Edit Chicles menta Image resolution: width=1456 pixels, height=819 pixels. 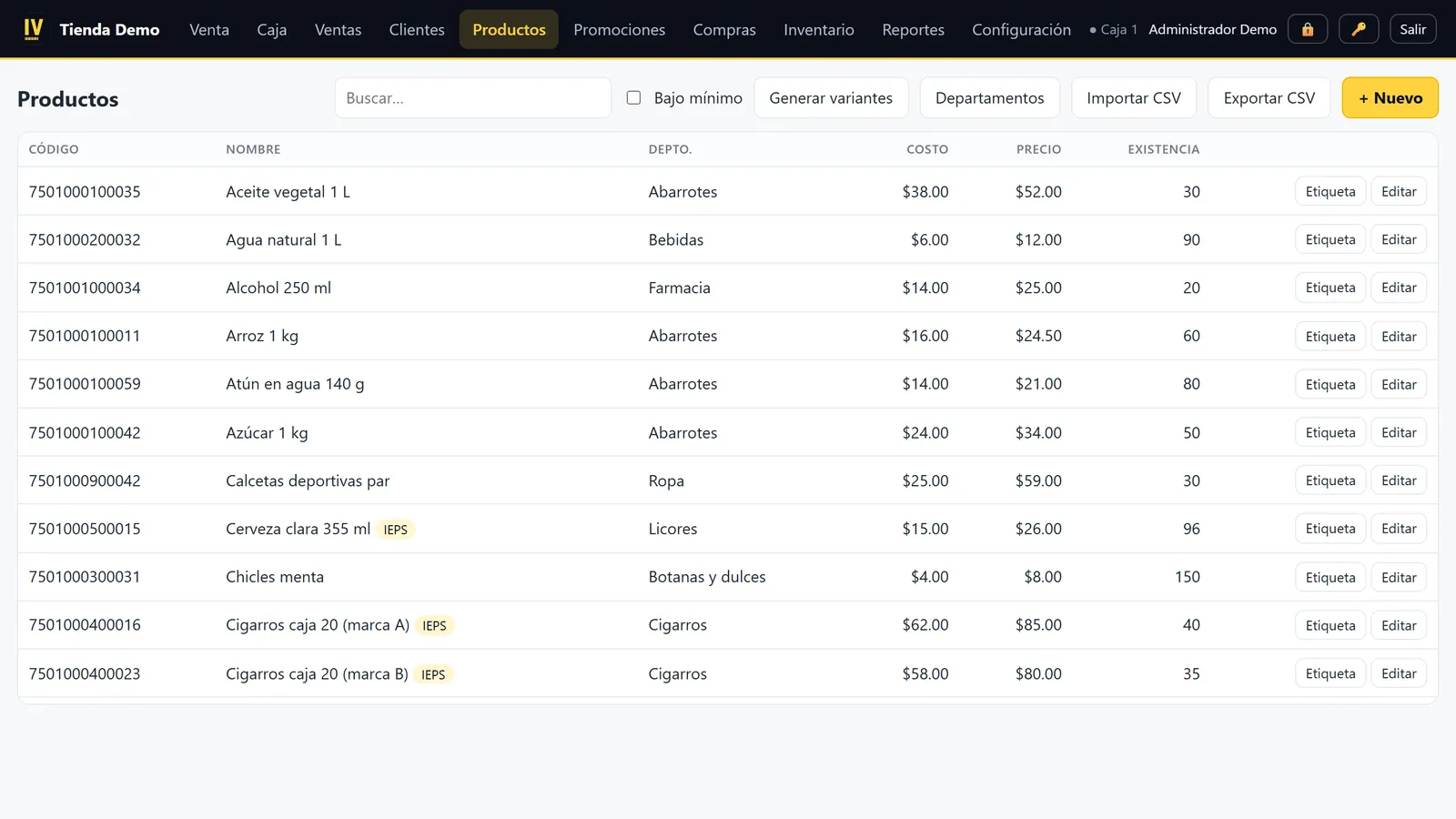point(1399,577)
